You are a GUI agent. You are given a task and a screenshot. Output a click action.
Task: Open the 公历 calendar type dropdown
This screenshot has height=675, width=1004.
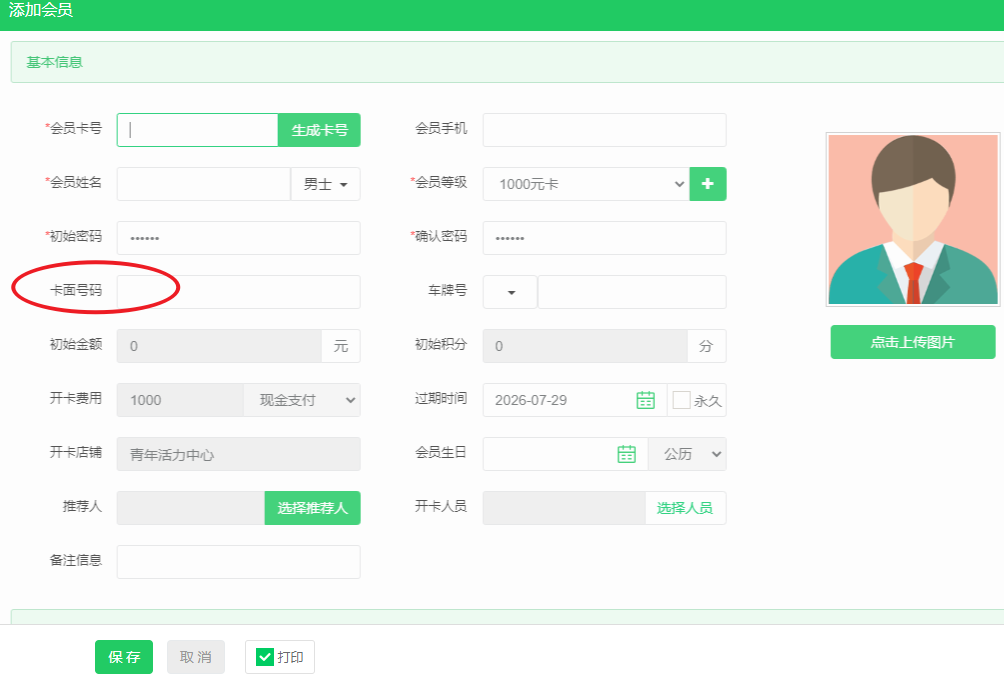click(687, 454)
